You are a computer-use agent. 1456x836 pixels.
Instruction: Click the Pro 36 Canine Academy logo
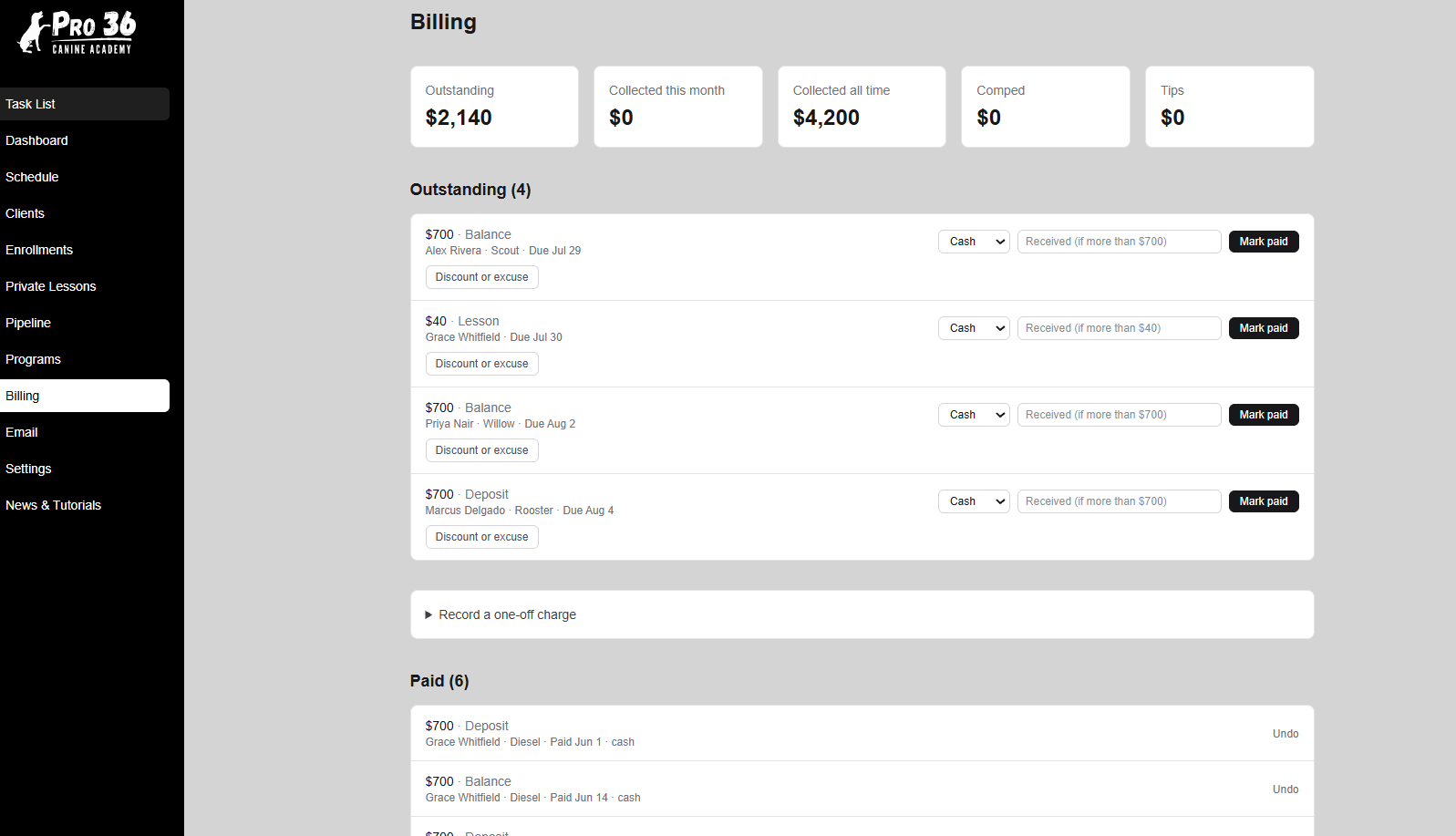77,33
